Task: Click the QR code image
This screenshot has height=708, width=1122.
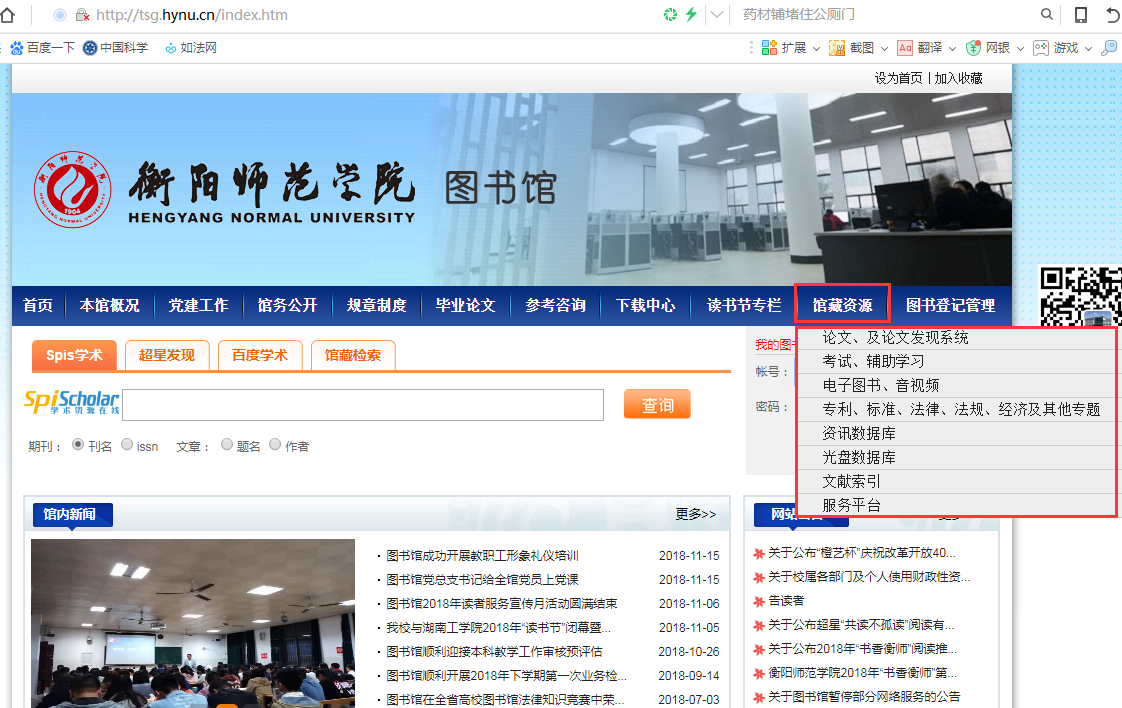Action: point(1080,296)
